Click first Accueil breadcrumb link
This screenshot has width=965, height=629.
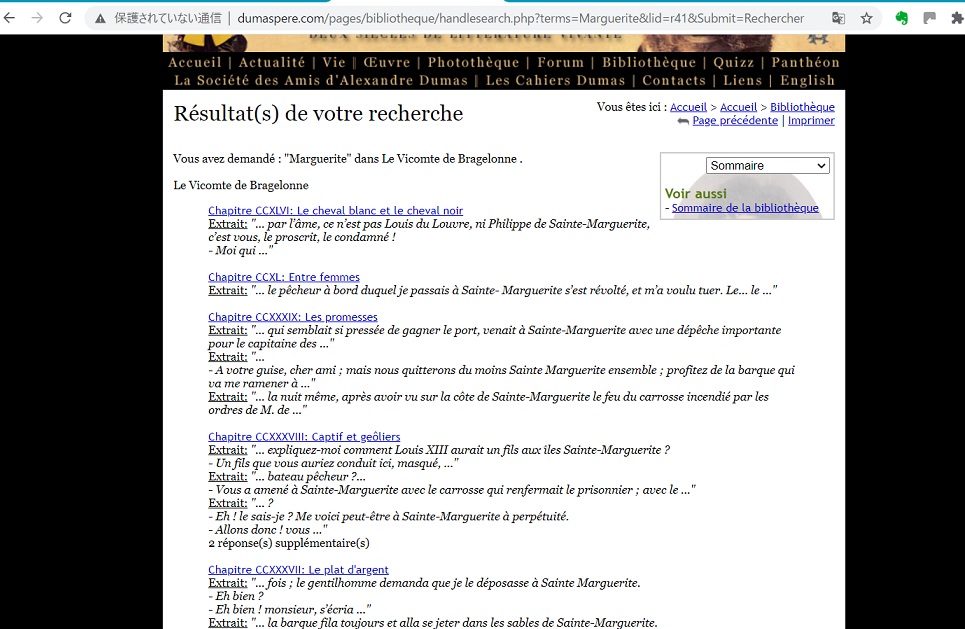pos(688,107)
